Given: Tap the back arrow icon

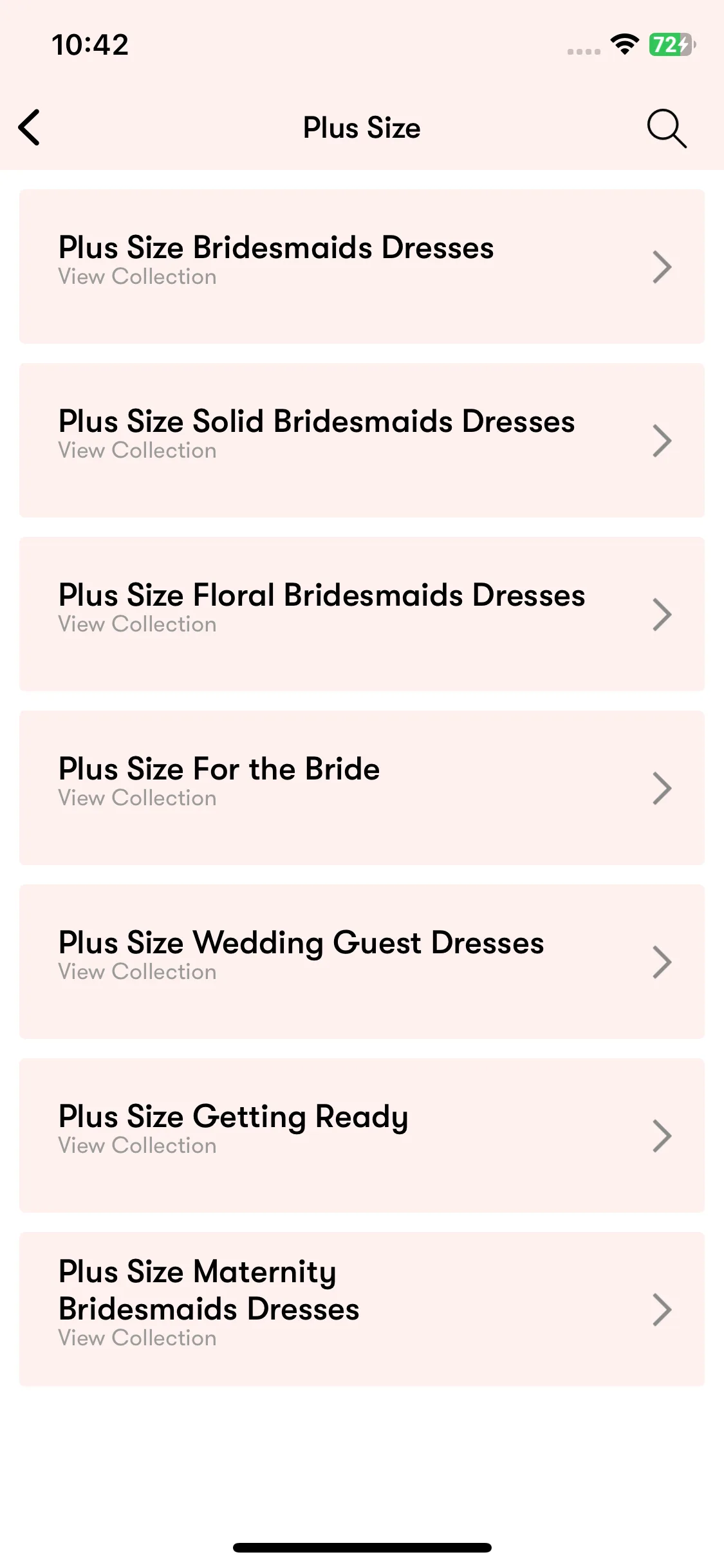Looking at the screenshot, I should [x=29, y=127].
